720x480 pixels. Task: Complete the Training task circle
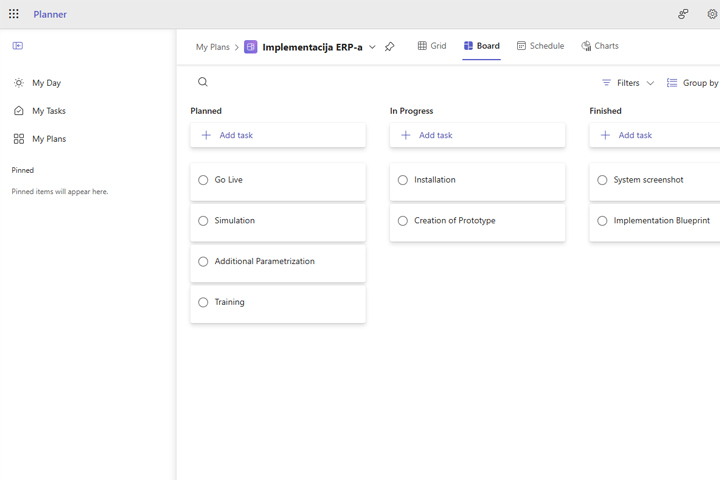point(203,302)
